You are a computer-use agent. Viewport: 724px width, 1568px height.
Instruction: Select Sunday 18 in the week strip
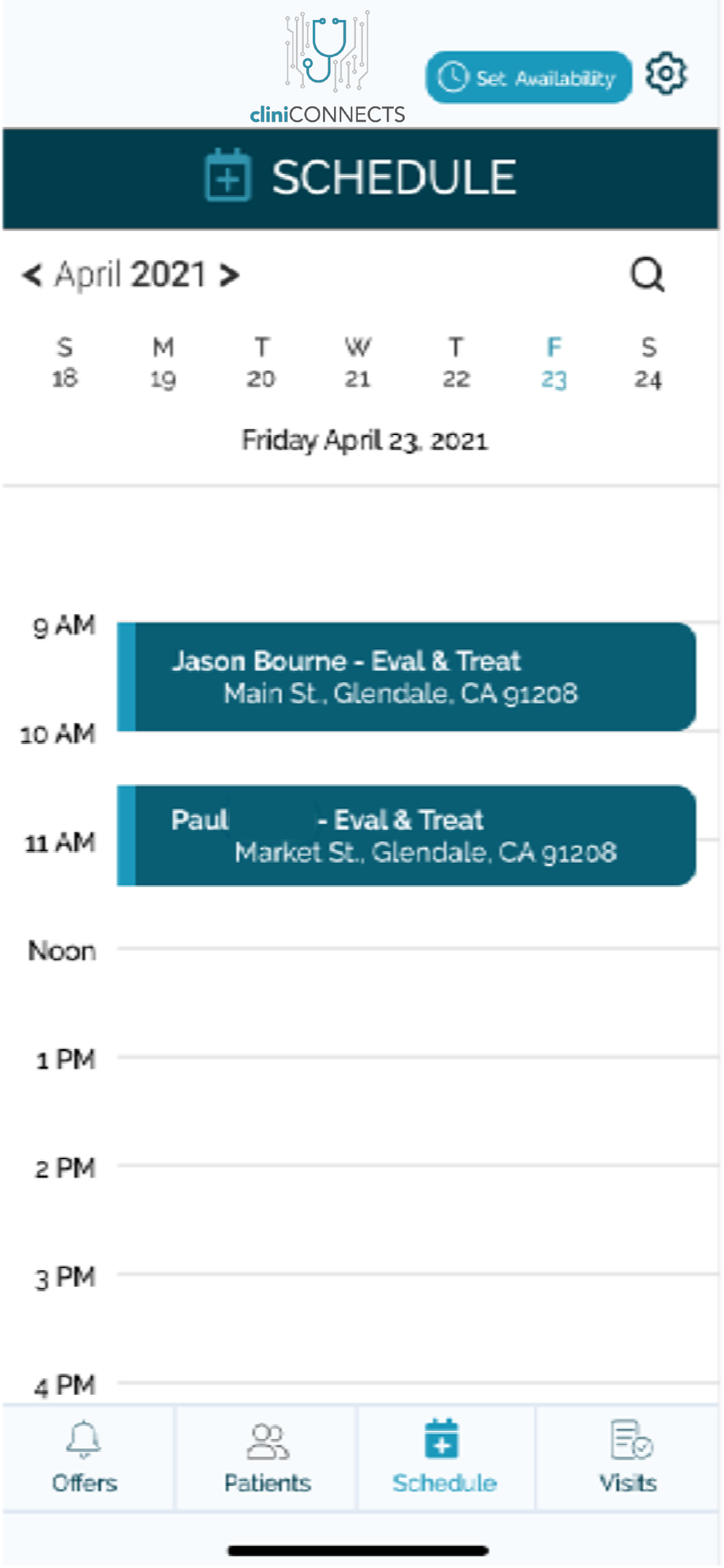click(x=64, y=363)
